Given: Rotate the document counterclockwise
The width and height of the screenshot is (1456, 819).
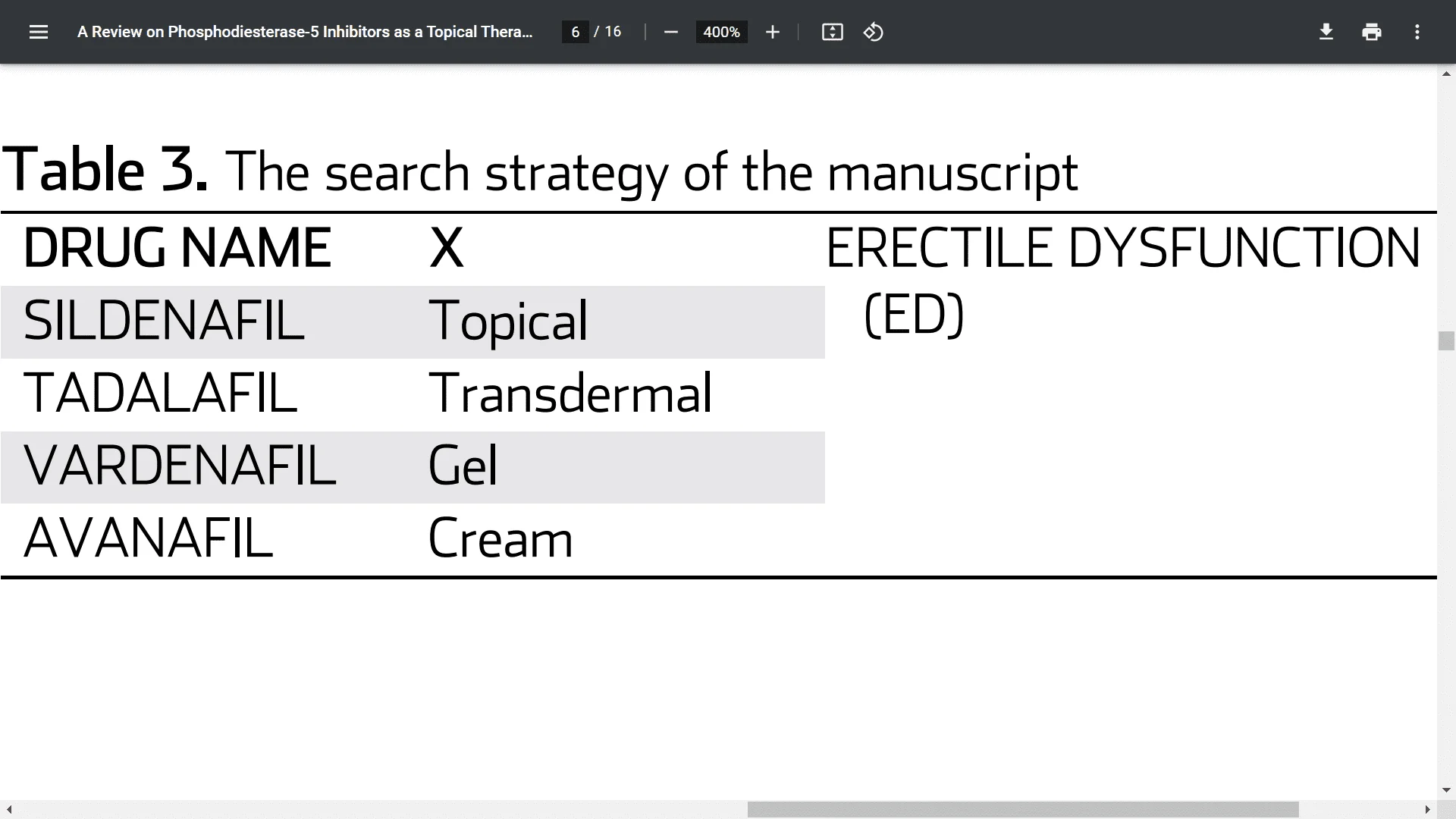Looking at the screenshot, I should click(873, 32).
